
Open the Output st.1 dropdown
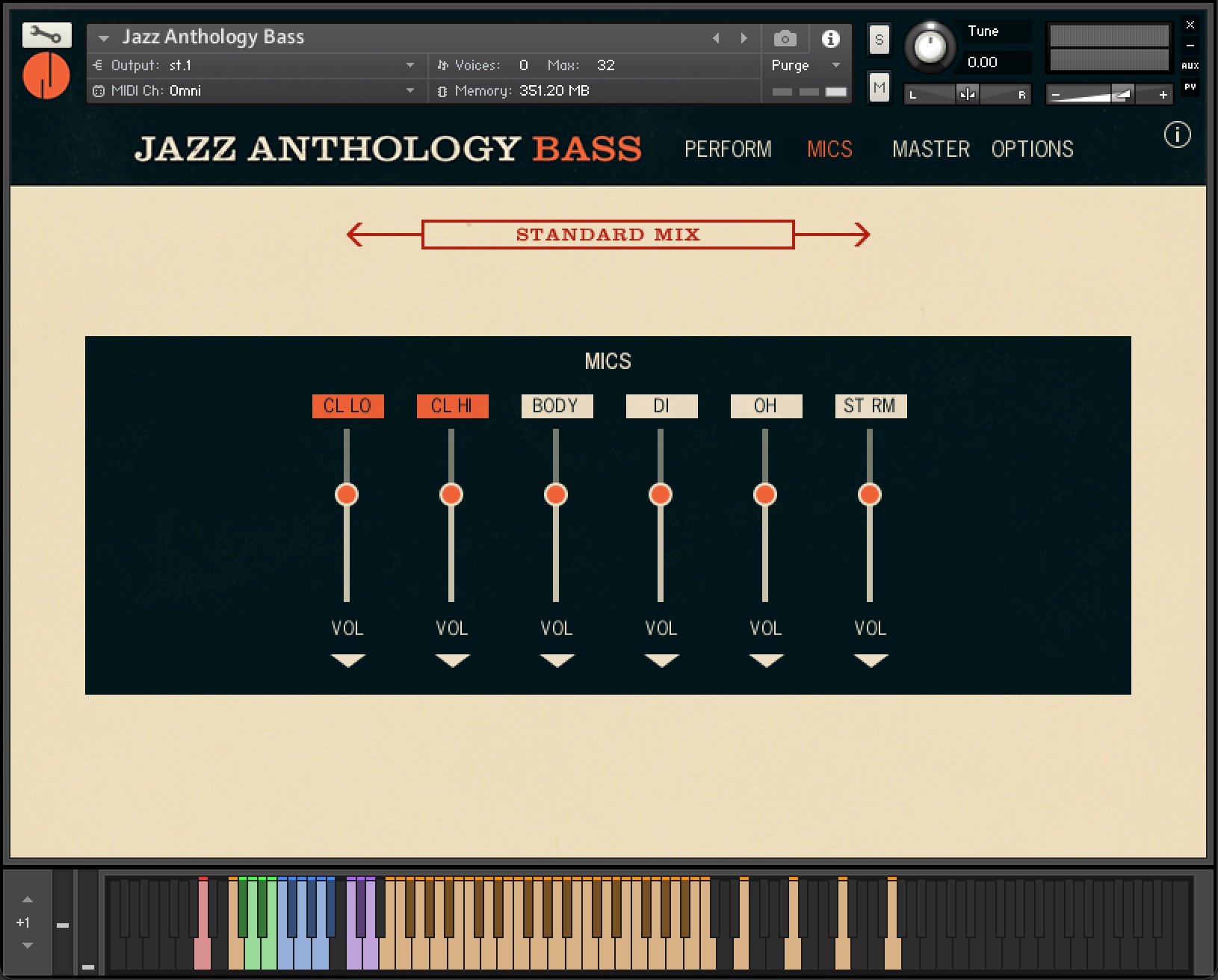pyautogui.click(x=410, y=66)
